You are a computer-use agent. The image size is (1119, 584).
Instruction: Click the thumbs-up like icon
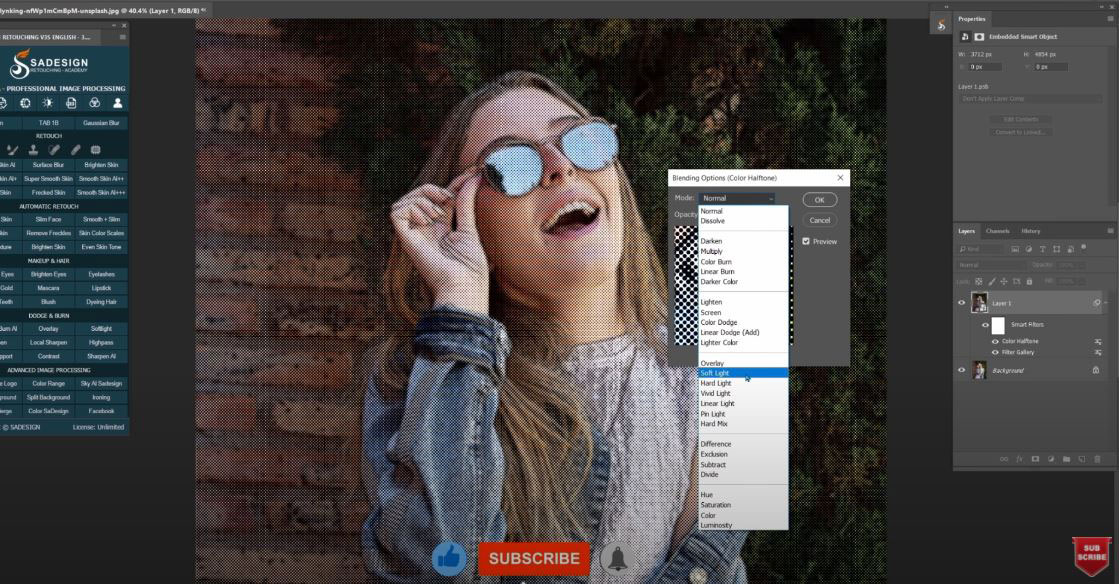[x=449, y=559]
